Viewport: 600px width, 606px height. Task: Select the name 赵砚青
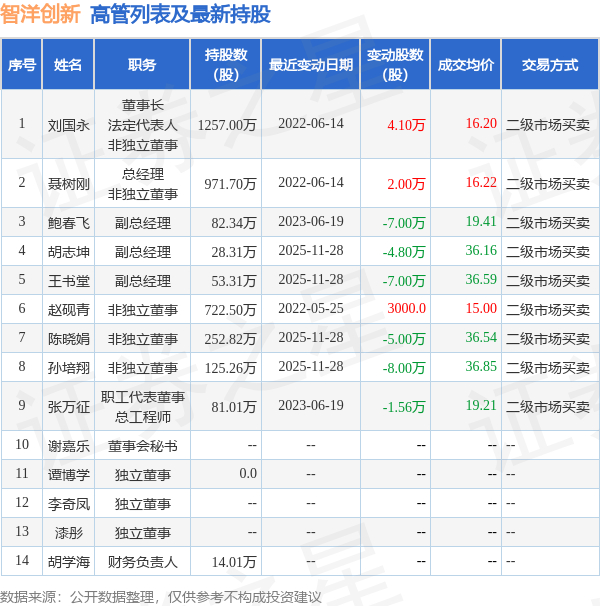click(68, 310)
